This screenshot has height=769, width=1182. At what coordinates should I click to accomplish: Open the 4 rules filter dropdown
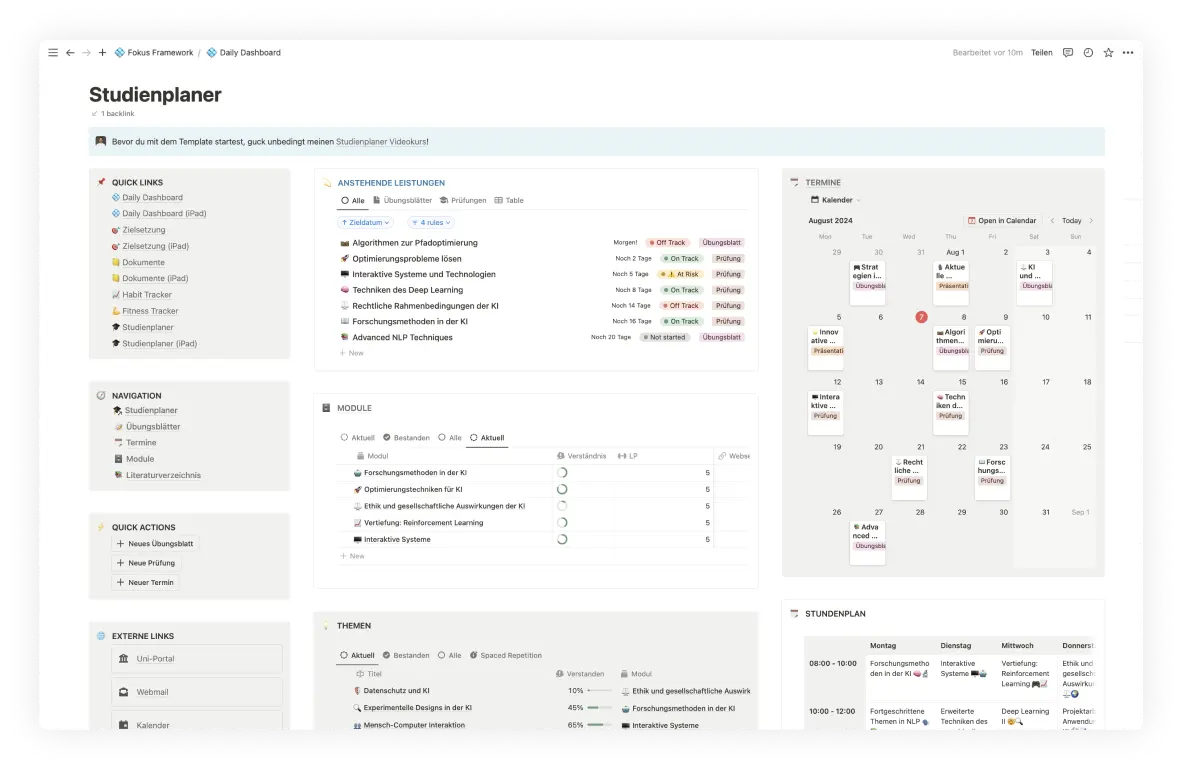pos(431,223)
